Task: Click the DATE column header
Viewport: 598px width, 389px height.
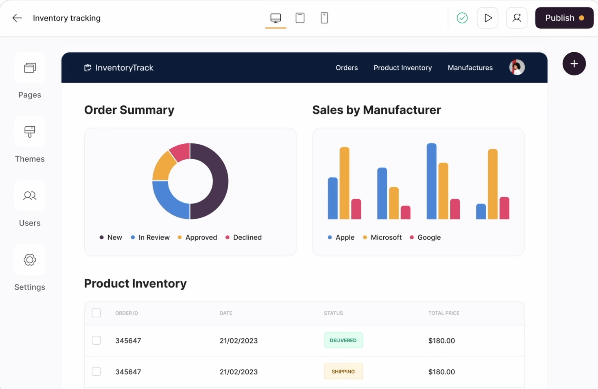Action: [226, 313]
